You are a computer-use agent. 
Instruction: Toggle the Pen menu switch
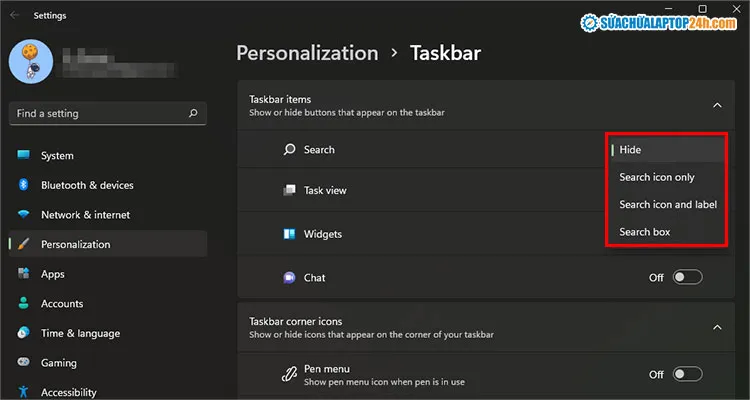coord(687,374)
